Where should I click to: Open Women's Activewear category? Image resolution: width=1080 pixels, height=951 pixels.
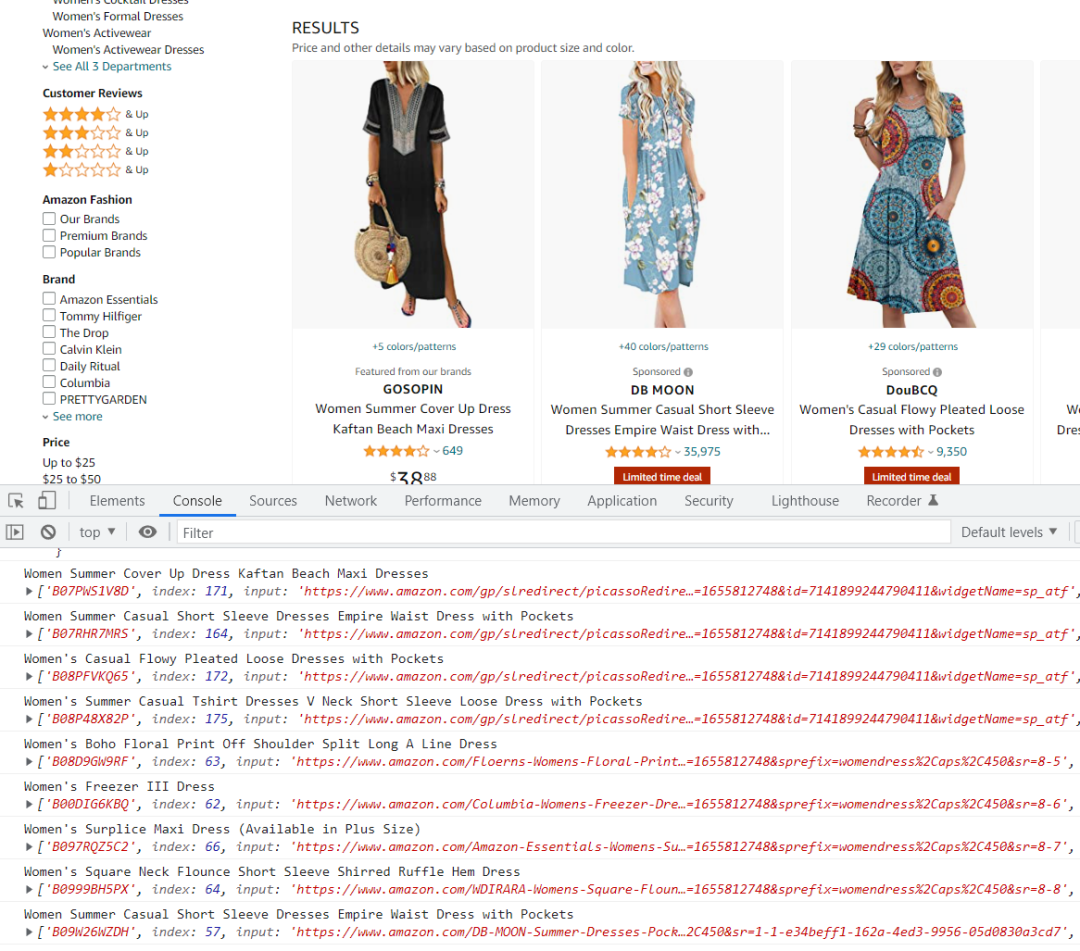(96, 33)
